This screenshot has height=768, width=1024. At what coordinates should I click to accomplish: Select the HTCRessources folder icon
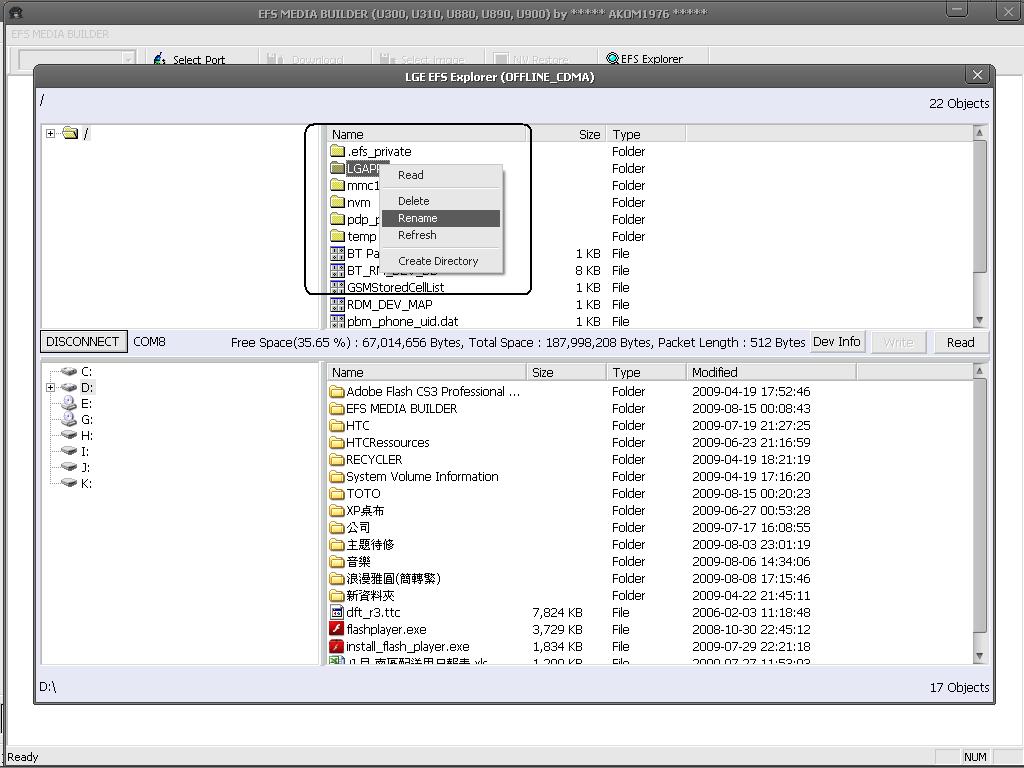click(x=336, y=443)
